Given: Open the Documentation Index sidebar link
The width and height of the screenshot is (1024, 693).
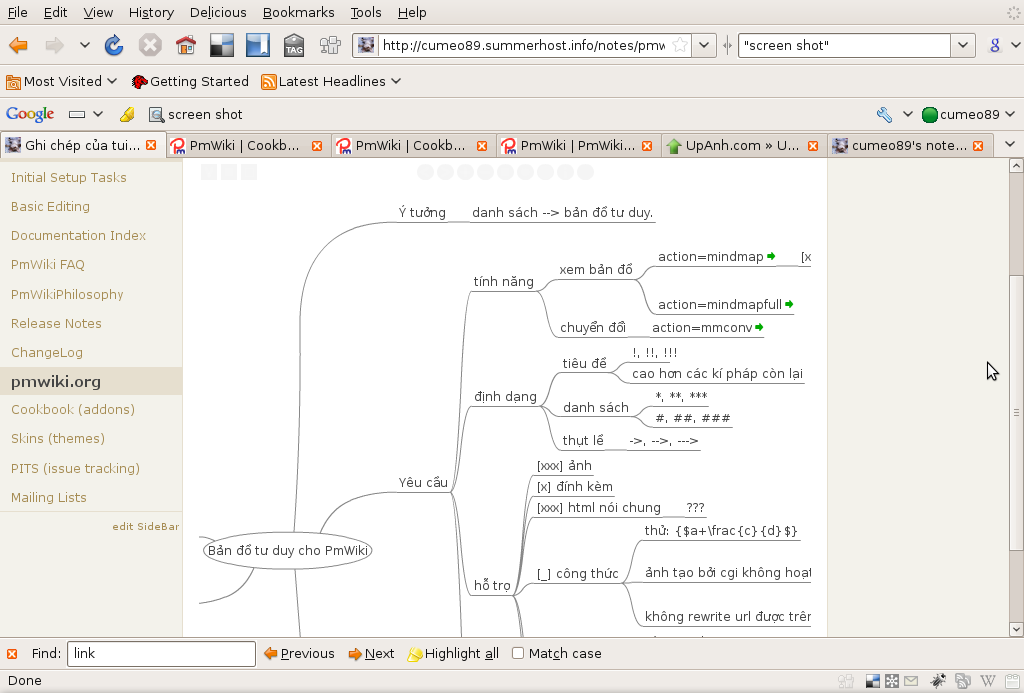Looking at the screenshot, I should 78,235.
